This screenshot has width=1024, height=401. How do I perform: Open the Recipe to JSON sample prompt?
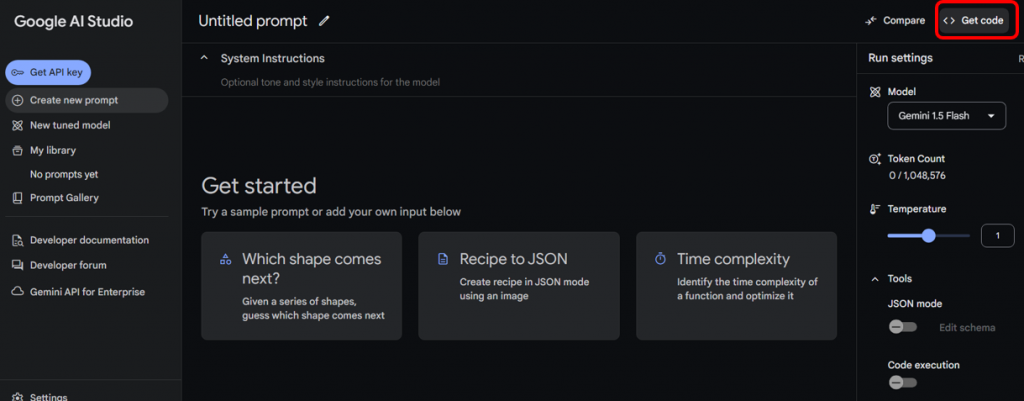519,286
